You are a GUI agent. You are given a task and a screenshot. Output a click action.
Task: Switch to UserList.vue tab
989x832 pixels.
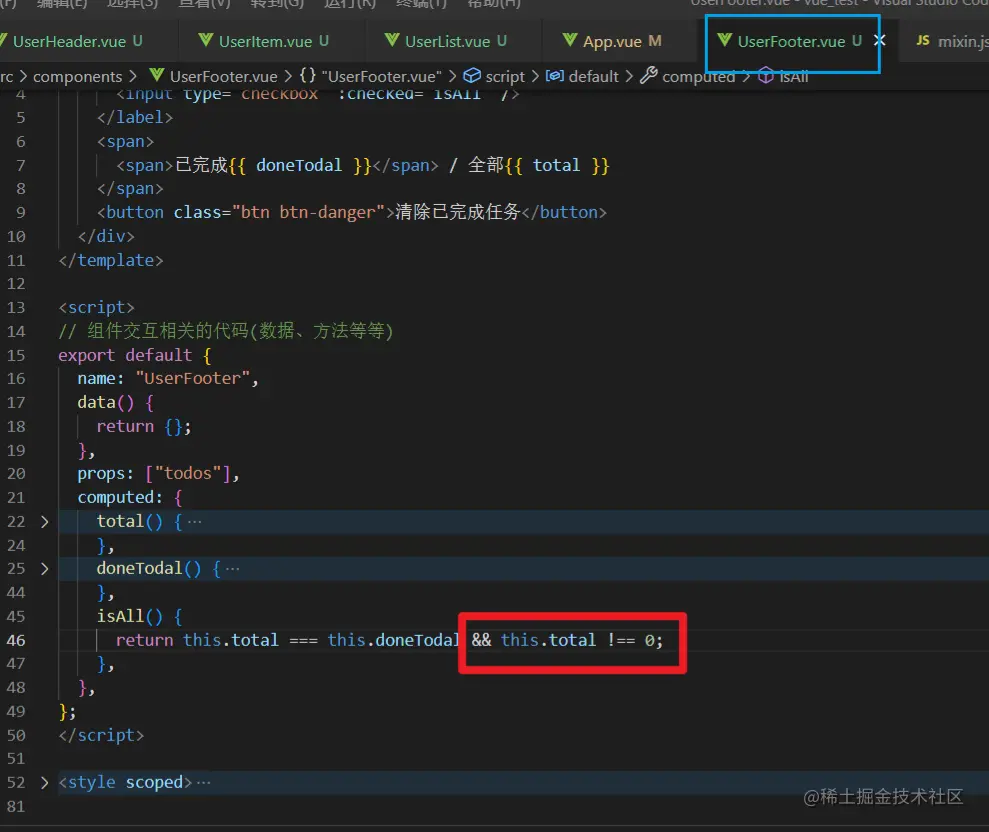(447, 42)
